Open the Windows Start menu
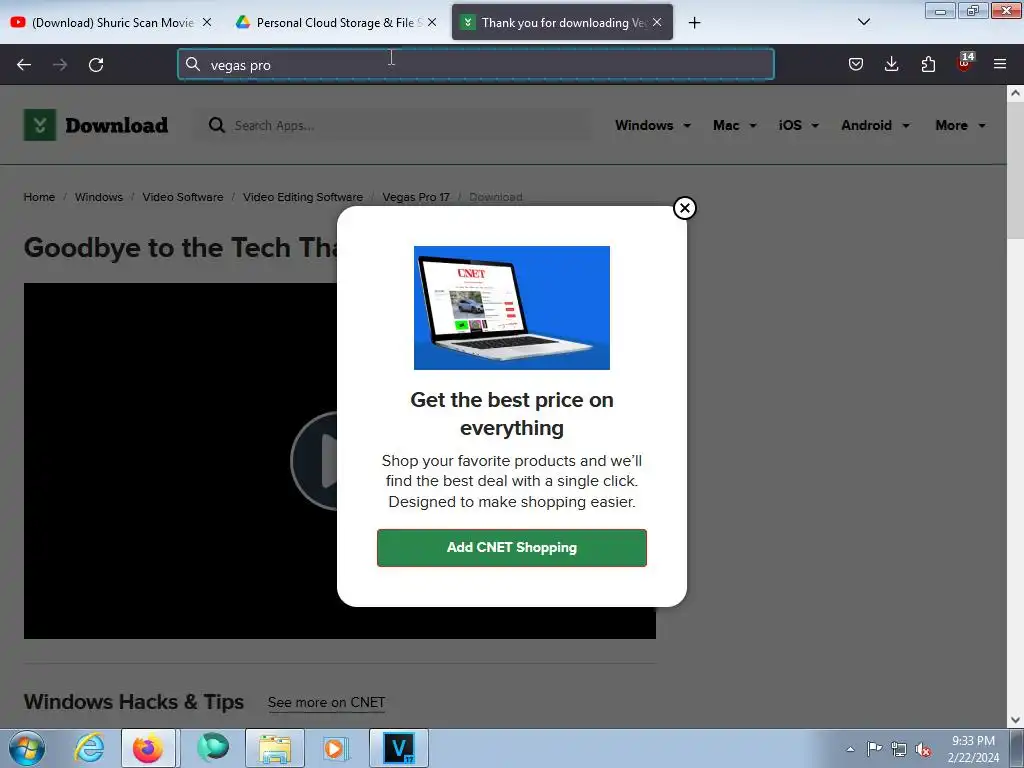This screenshot has height=768, width=1024. pyautogui.click(x=27, y=748)
